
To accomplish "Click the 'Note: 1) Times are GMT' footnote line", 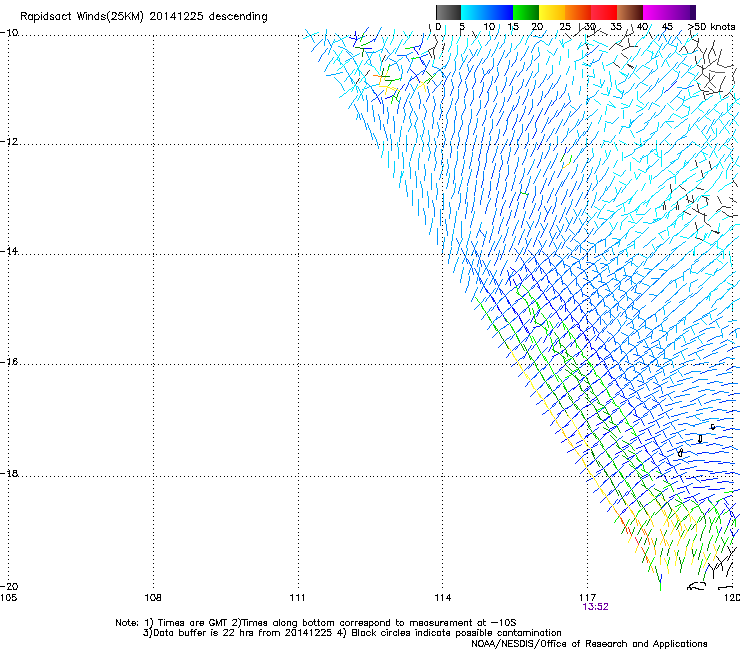I will tap(316, 623).
